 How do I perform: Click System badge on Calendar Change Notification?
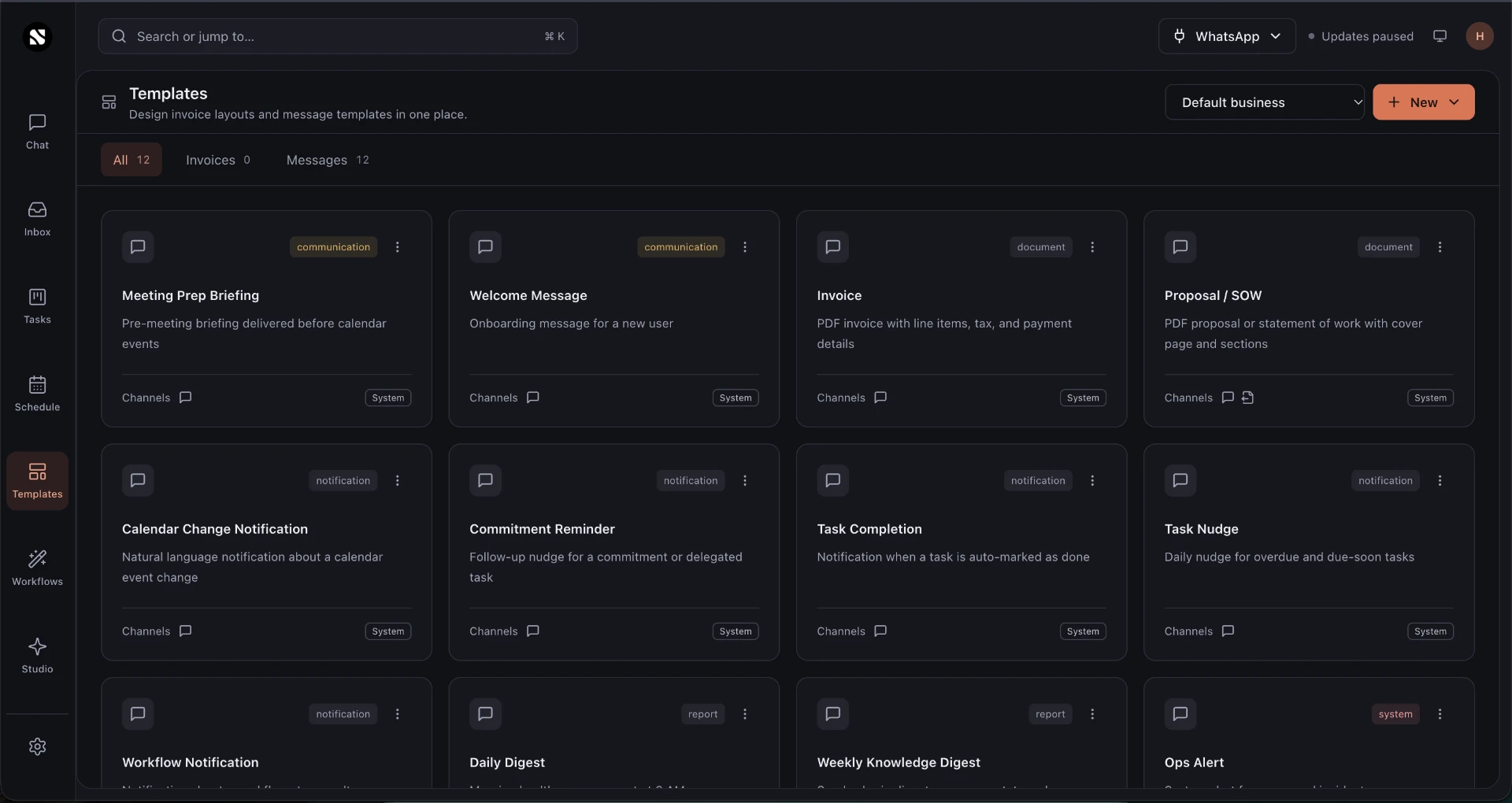tap(388, 631)
